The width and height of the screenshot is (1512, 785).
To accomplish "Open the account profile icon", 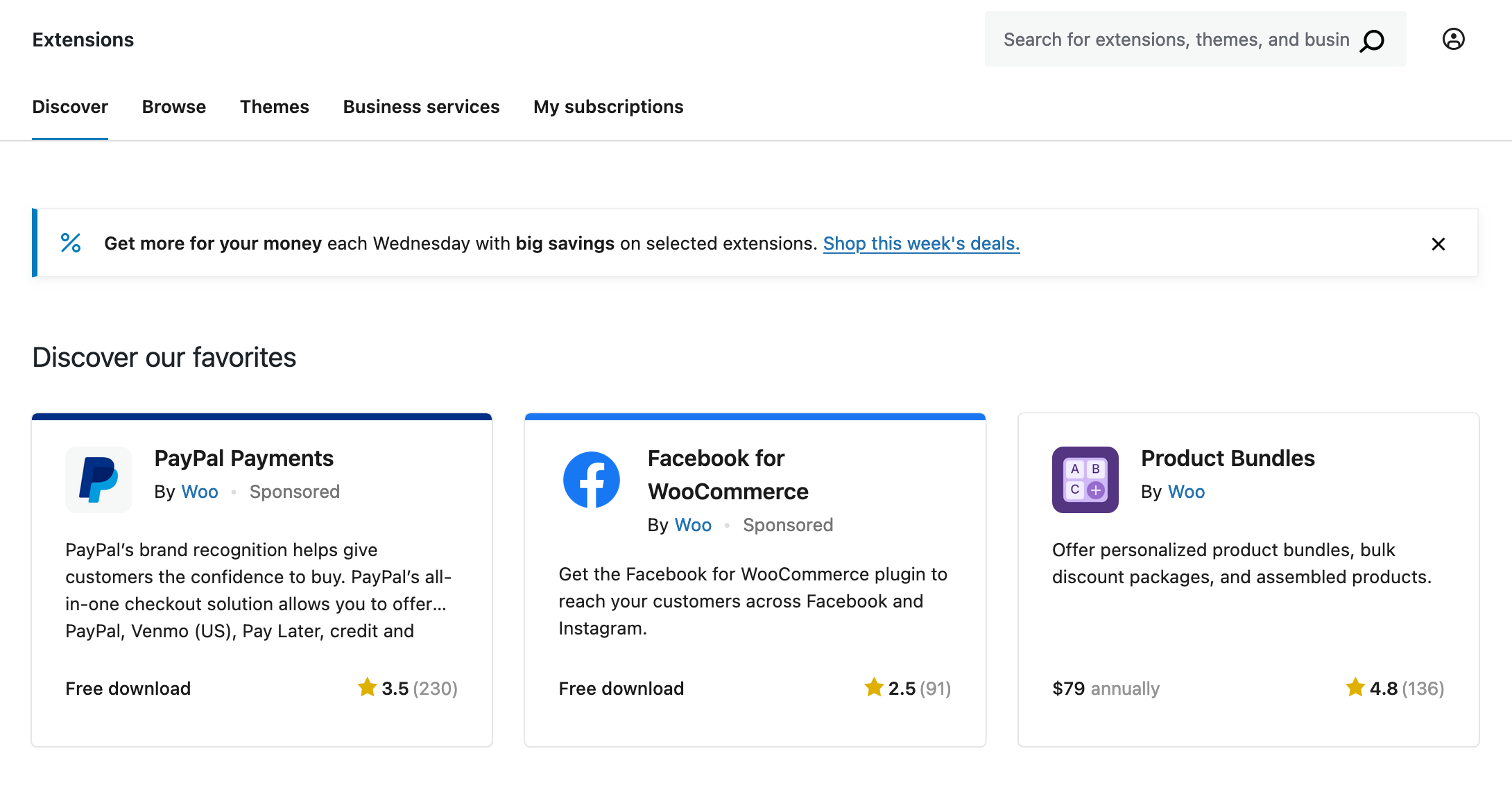I will 1453,40.
